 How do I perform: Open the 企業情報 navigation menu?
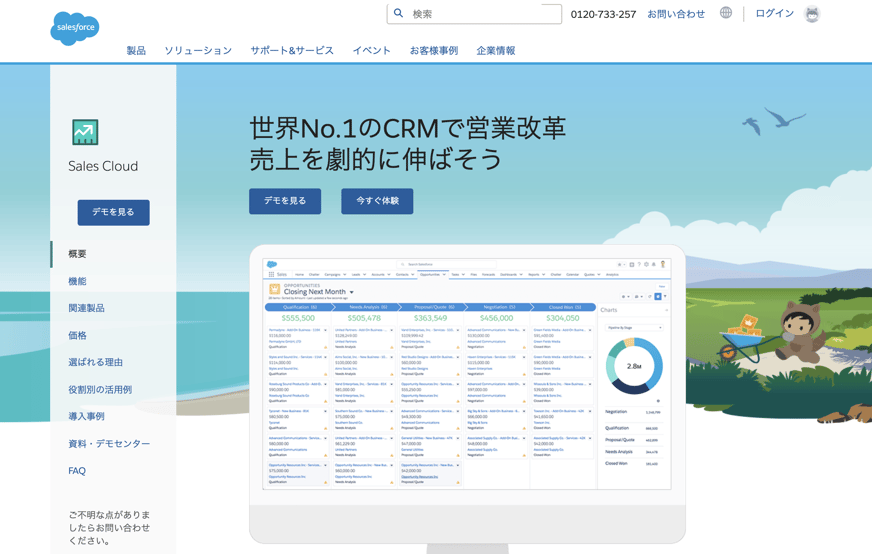tap(496, 51)
